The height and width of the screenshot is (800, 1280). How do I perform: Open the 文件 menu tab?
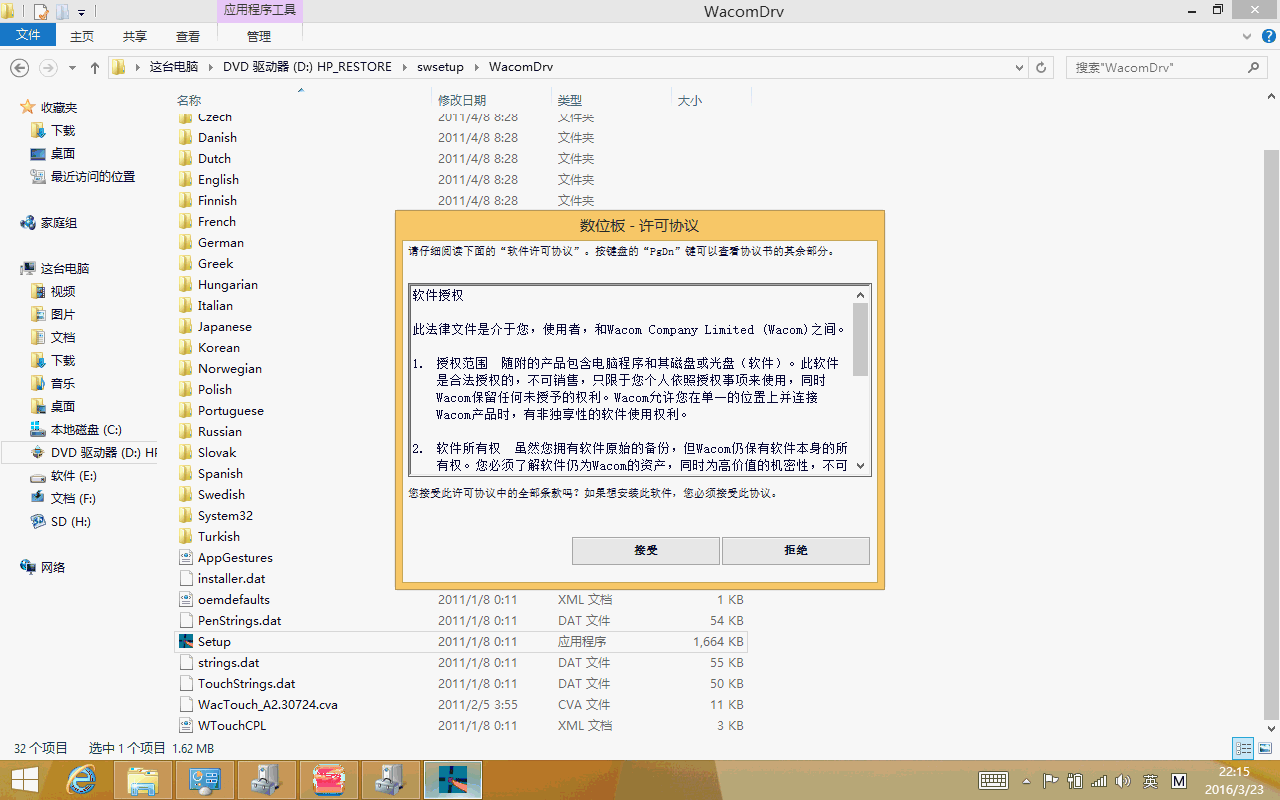click(28, 36)
